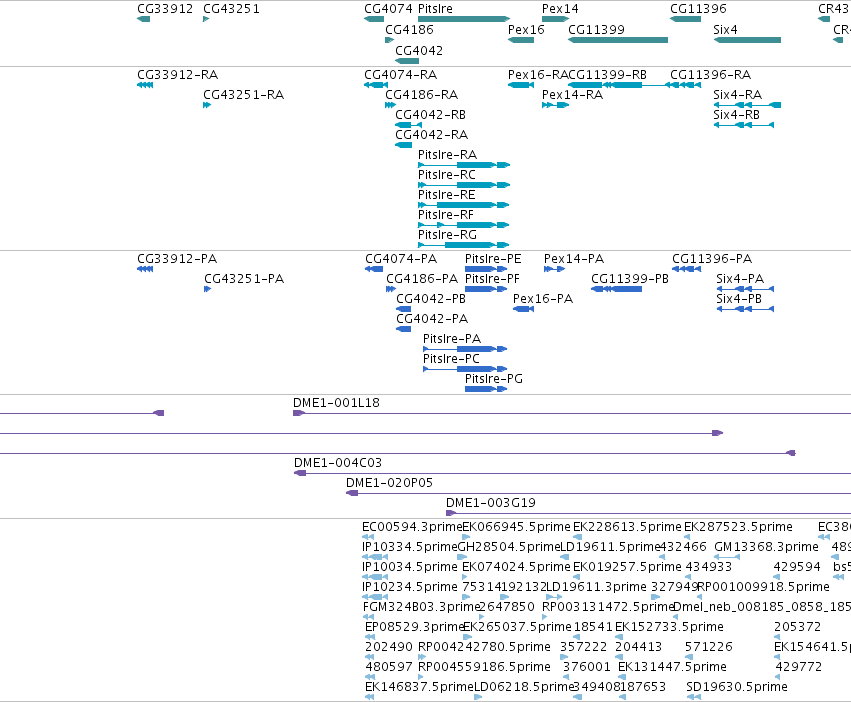The height and width of the screenshot is (702, 851).
Task: Select protein CG43251-PA
Action: point(244,279)
